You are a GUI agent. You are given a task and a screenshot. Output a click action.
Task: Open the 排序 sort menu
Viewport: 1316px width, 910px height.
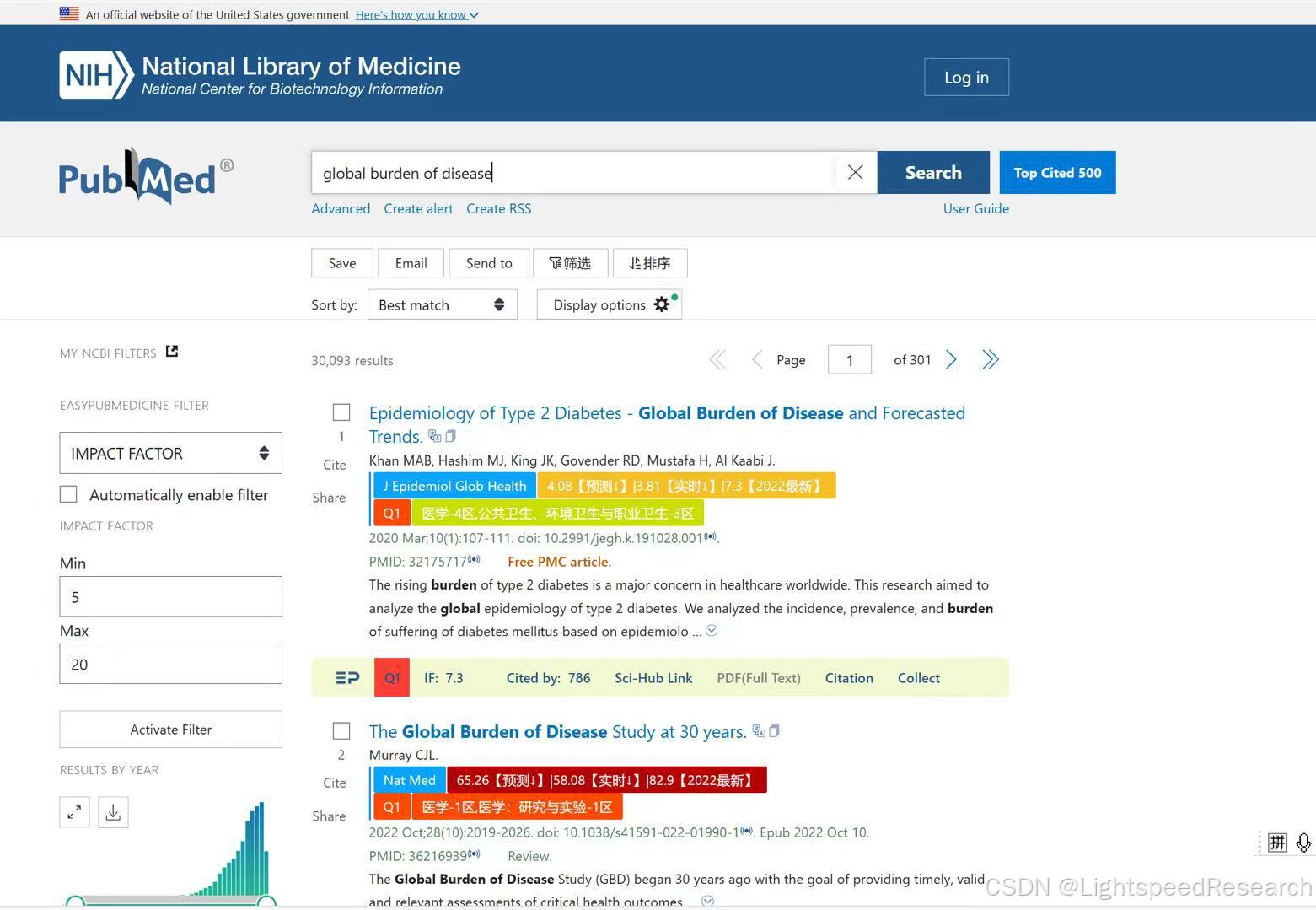pos(650,263)
